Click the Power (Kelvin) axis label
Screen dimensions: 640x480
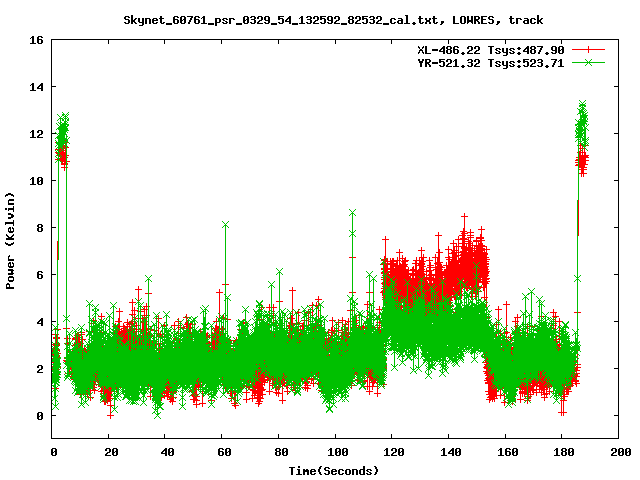coord(10,241)
